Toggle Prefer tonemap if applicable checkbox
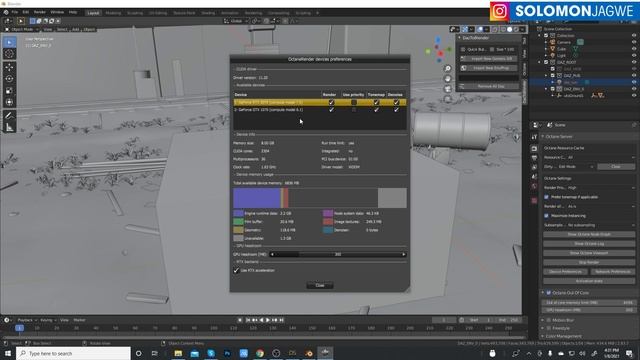This screenshot has width=640, height=360. 547,197
